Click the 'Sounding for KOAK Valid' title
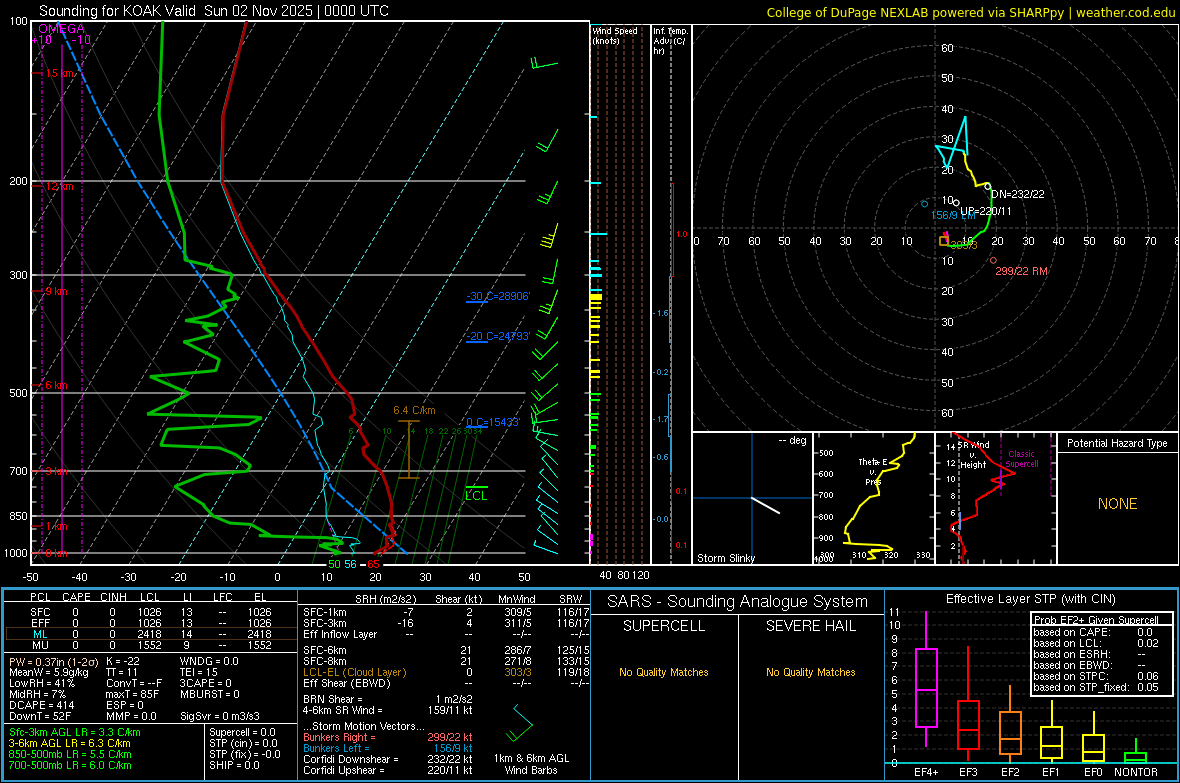This screenshot has width=1180, height=783. pos(119,11)
